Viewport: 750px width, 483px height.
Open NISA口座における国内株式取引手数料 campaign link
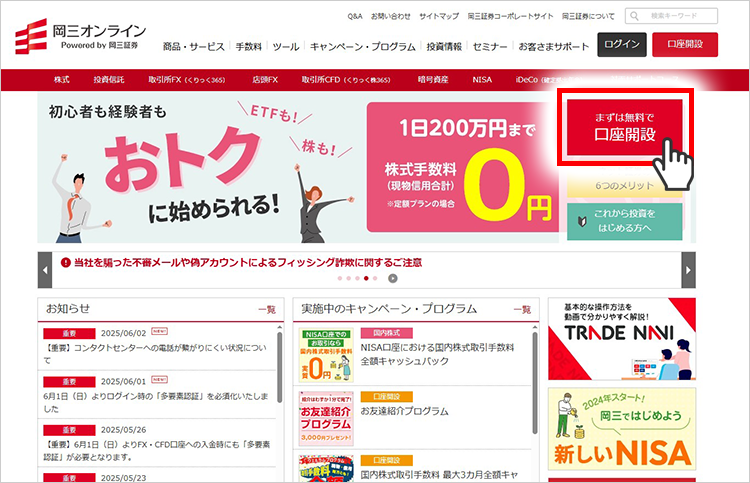pyautogui.click(x=437, y=354)
